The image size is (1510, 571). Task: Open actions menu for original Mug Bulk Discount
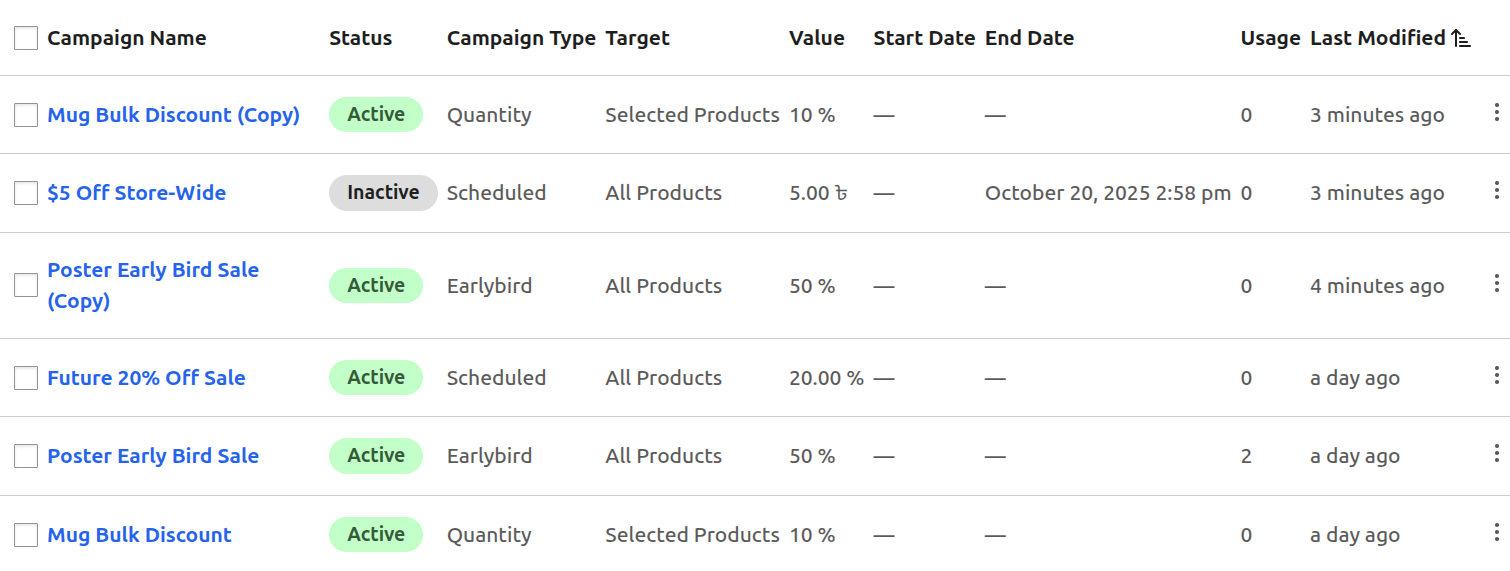[1496, 532]
